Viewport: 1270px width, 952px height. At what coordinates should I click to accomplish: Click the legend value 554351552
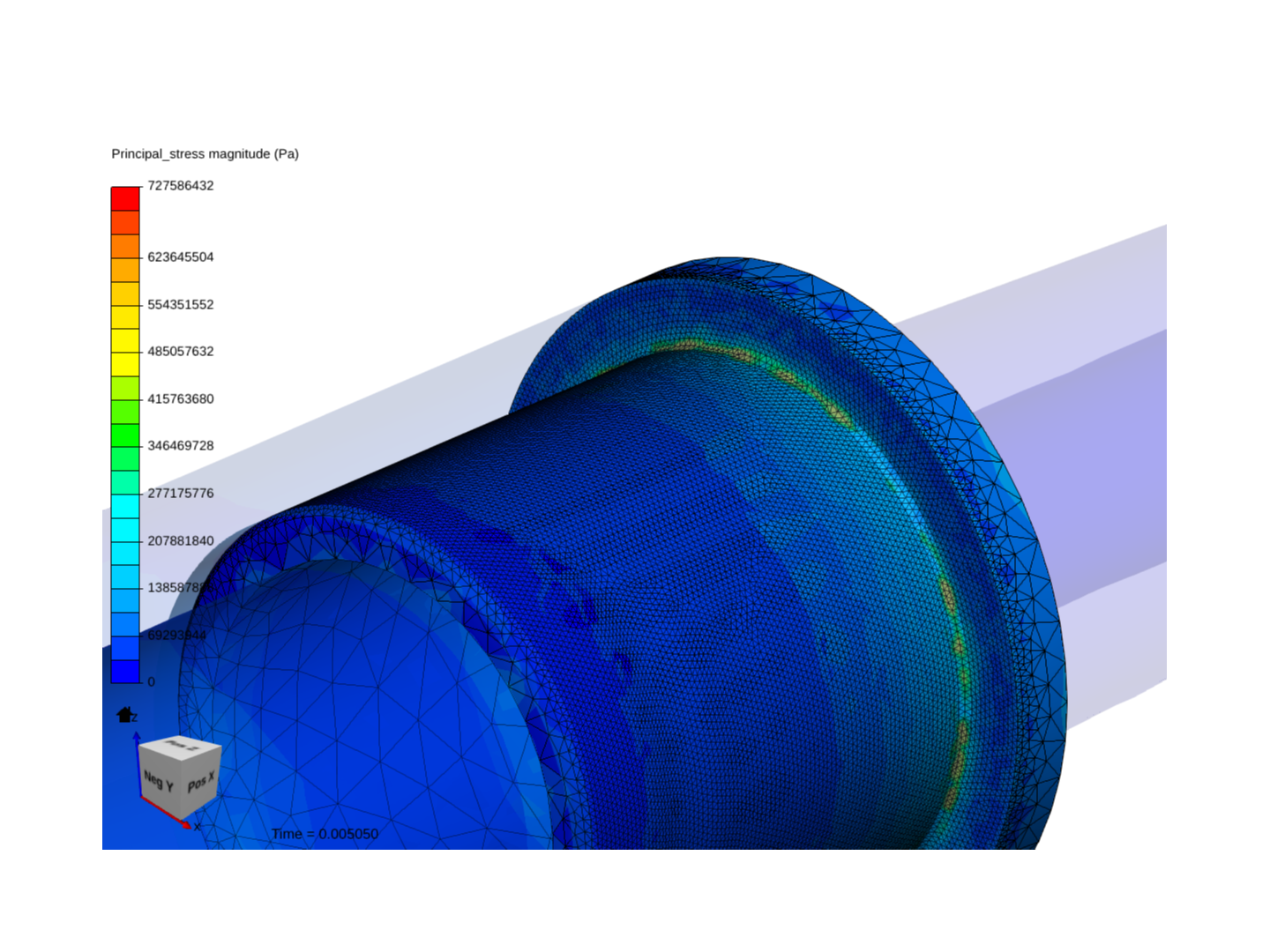tap(181, 304)
